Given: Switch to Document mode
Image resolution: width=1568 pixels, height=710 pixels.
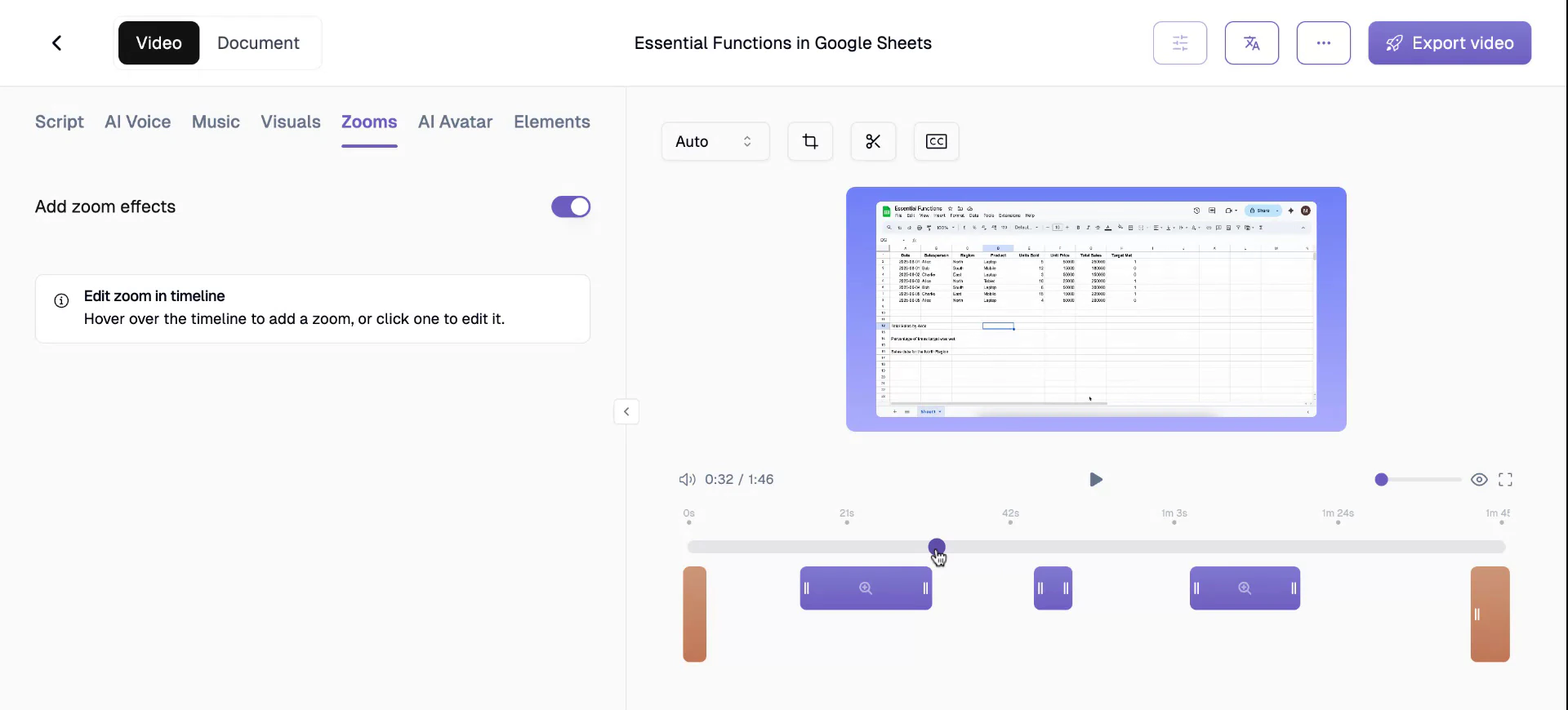Looking at the screenshot, I should coord(258,43).
